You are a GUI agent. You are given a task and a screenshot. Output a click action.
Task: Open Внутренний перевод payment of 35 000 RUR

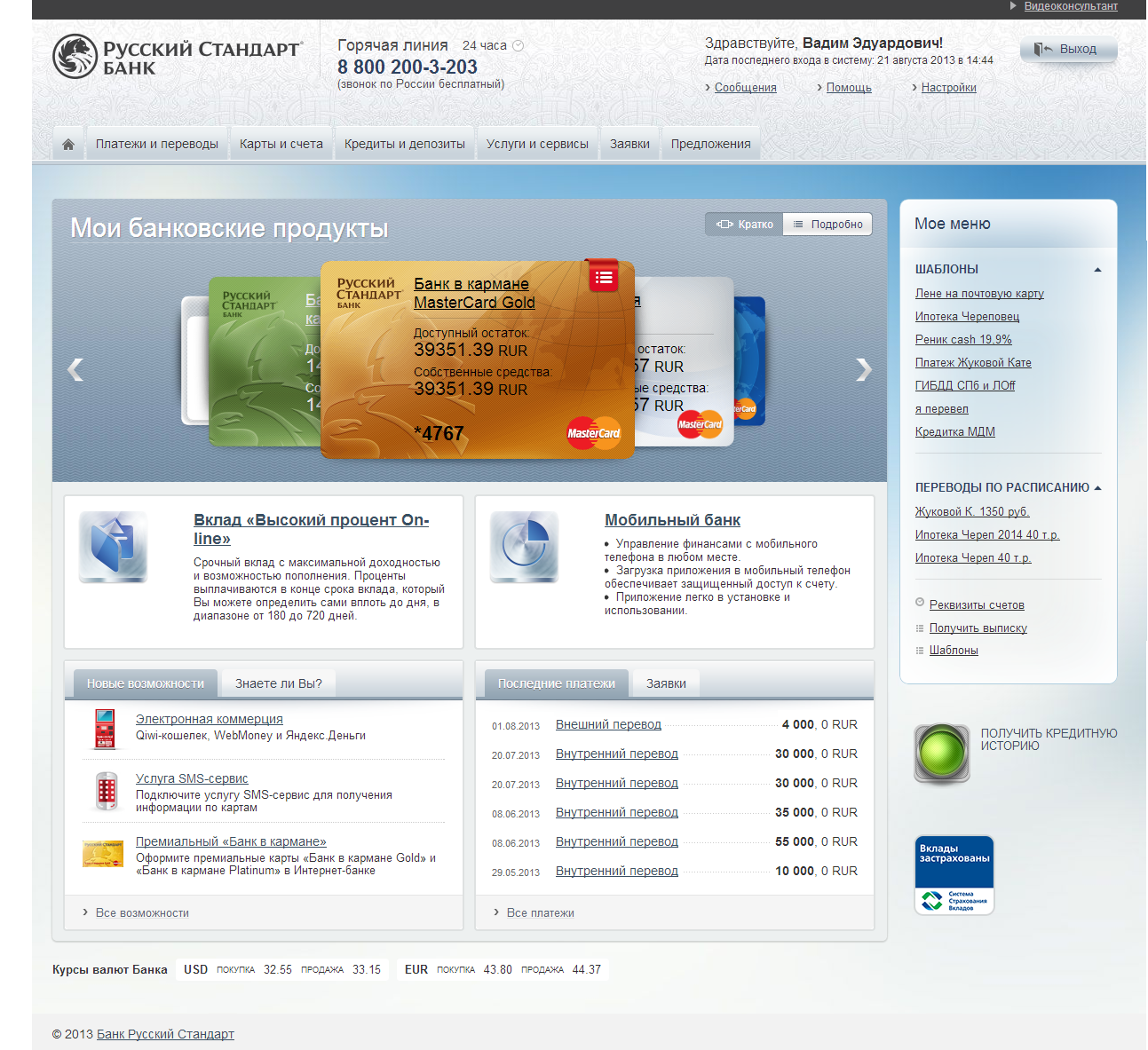[x=616, y=813]
